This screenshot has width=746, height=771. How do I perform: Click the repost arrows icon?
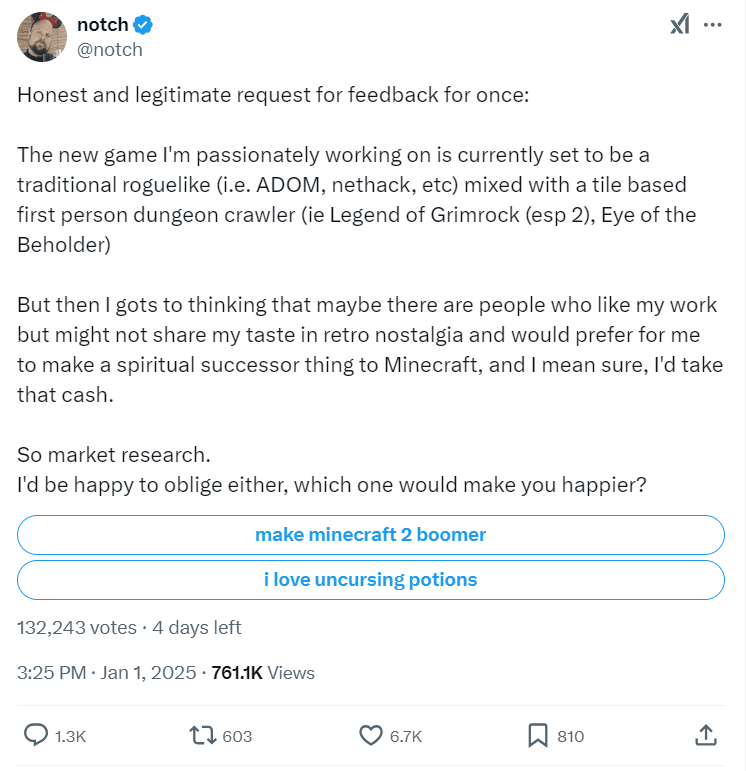coord(203,736)
